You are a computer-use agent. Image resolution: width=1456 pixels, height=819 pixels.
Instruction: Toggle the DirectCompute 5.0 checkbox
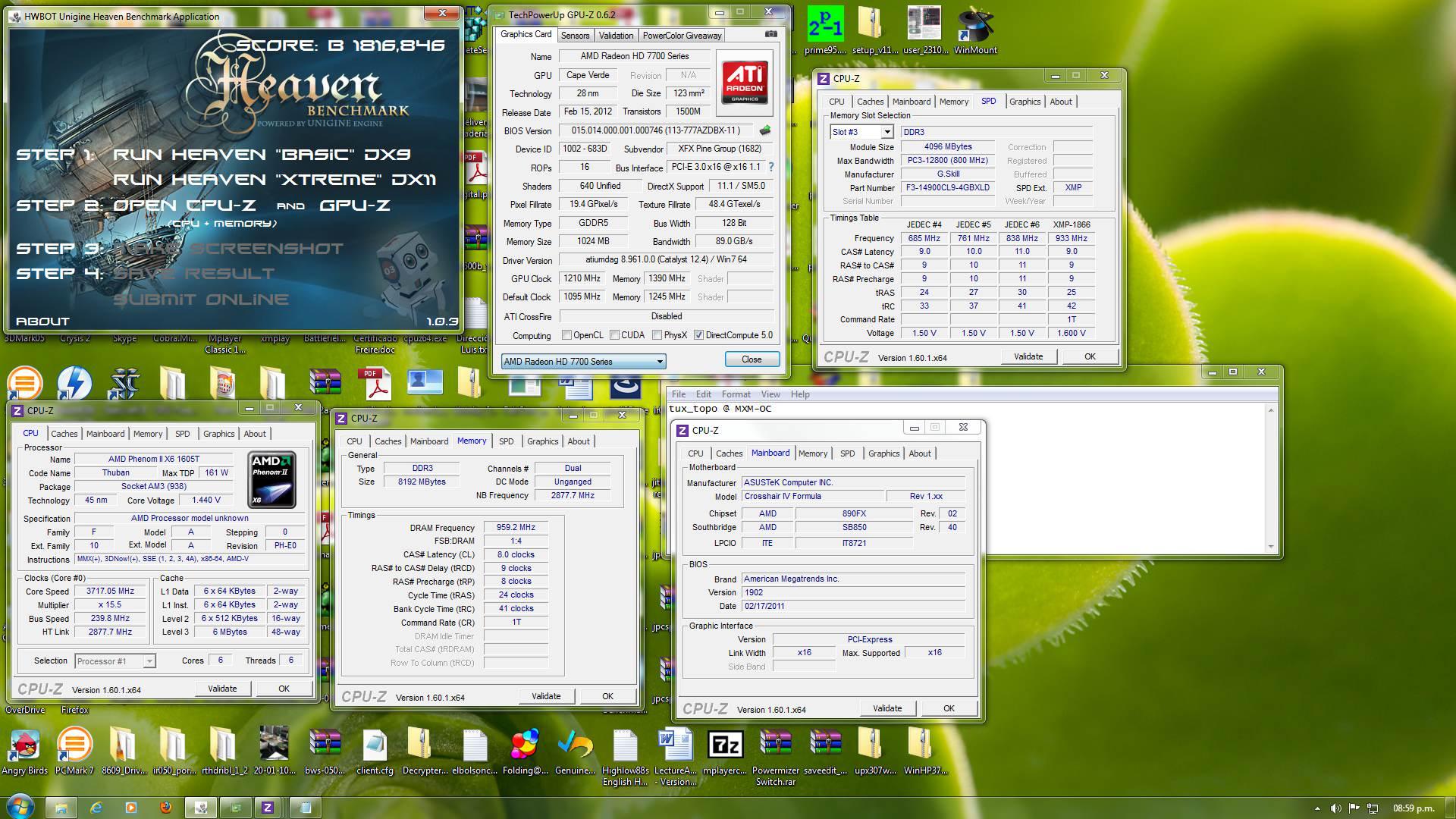tap(698, 335)
